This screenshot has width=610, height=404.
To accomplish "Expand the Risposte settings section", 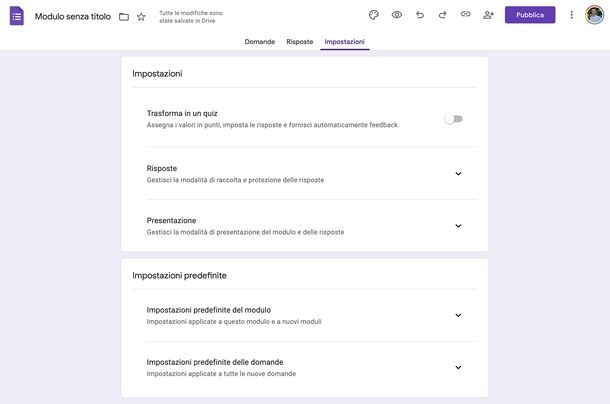I will [x=458, y=173].
